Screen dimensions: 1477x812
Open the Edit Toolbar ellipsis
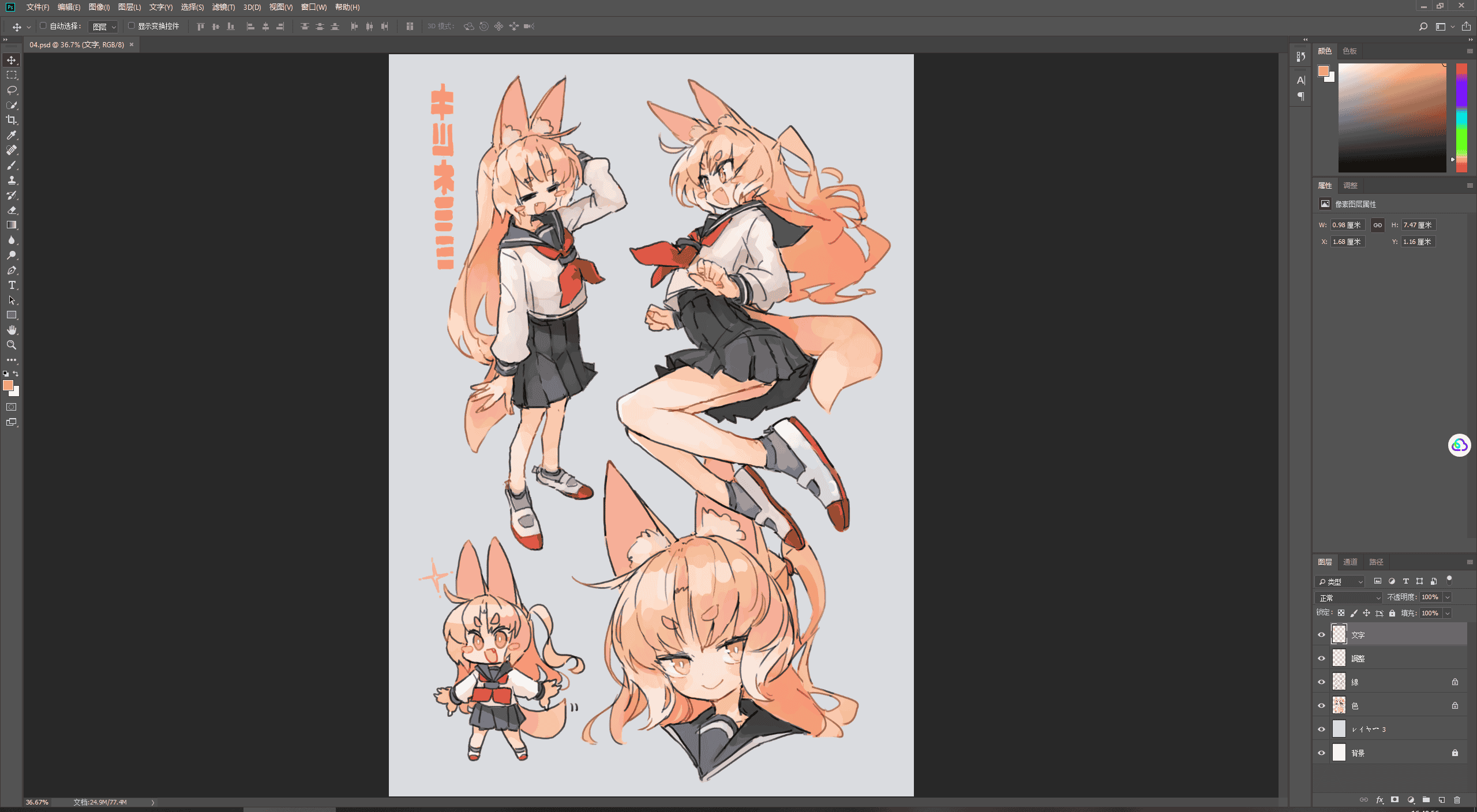point(12,360)
